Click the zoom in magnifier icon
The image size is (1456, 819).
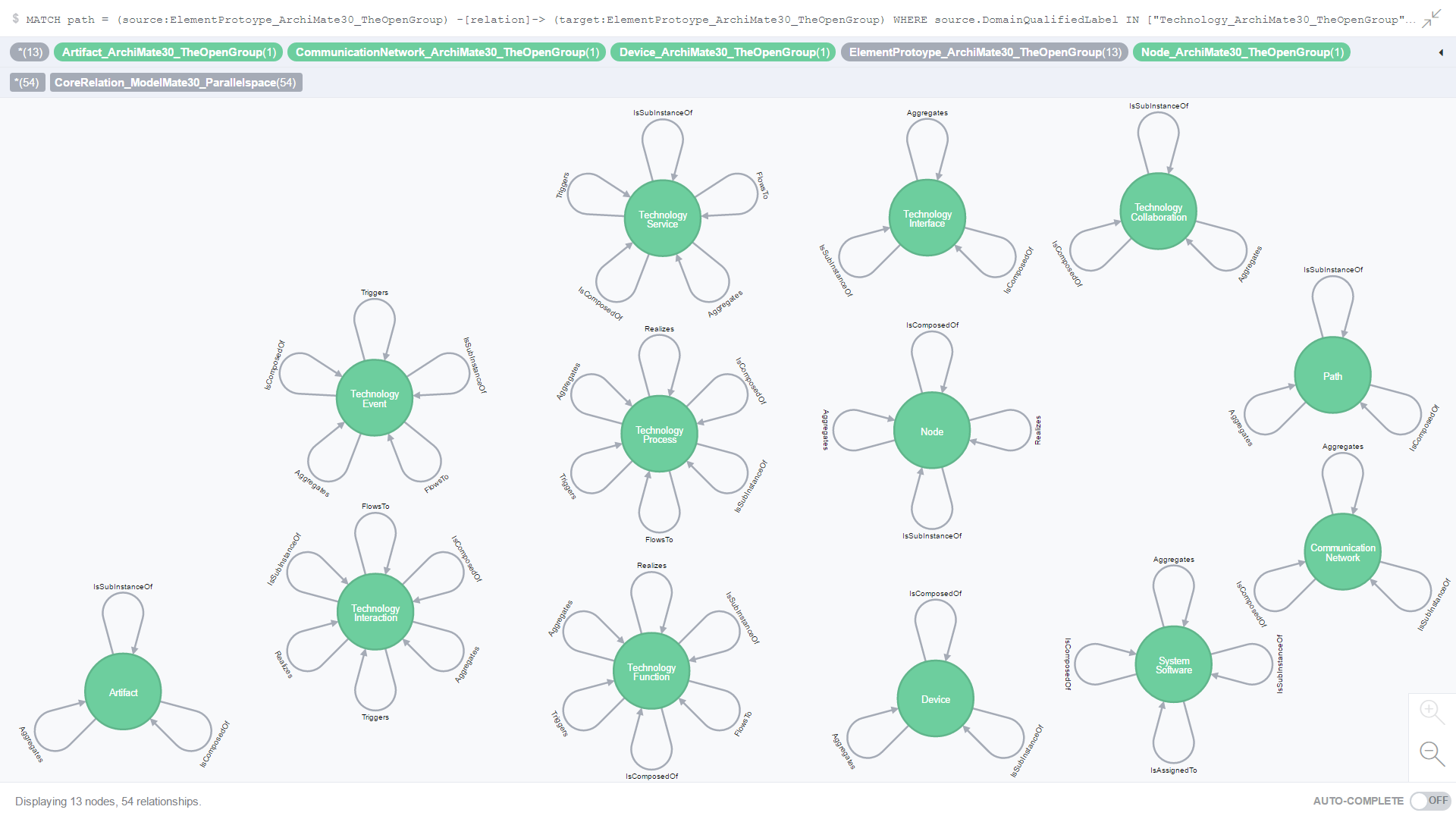coord(1431,711)
